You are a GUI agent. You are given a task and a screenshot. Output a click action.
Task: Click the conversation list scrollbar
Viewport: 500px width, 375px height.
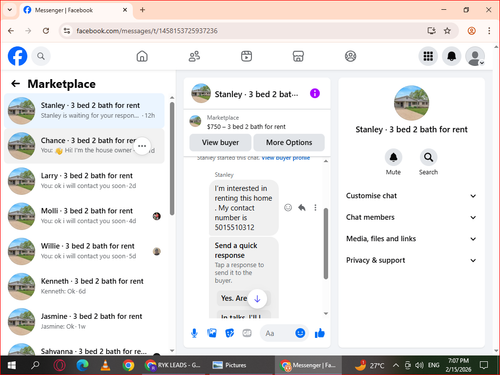(x=172, y=158)
